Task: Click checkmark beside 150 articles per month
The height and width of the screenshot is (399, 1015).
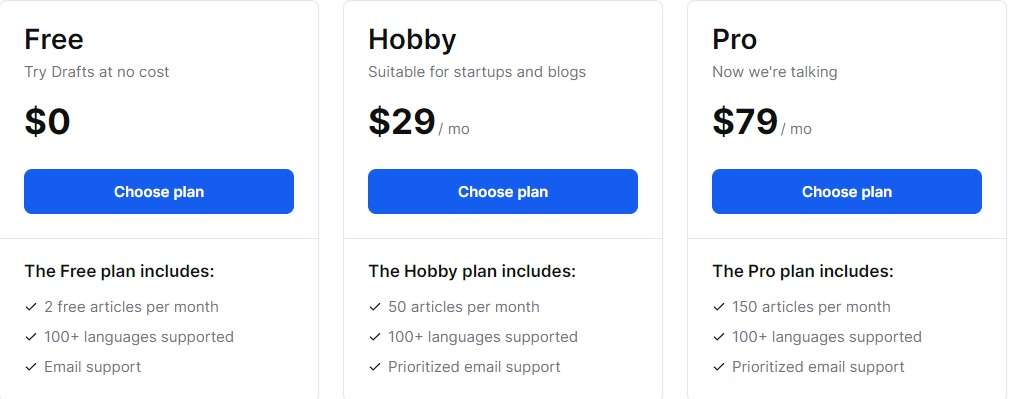Action: coord(718,307)
